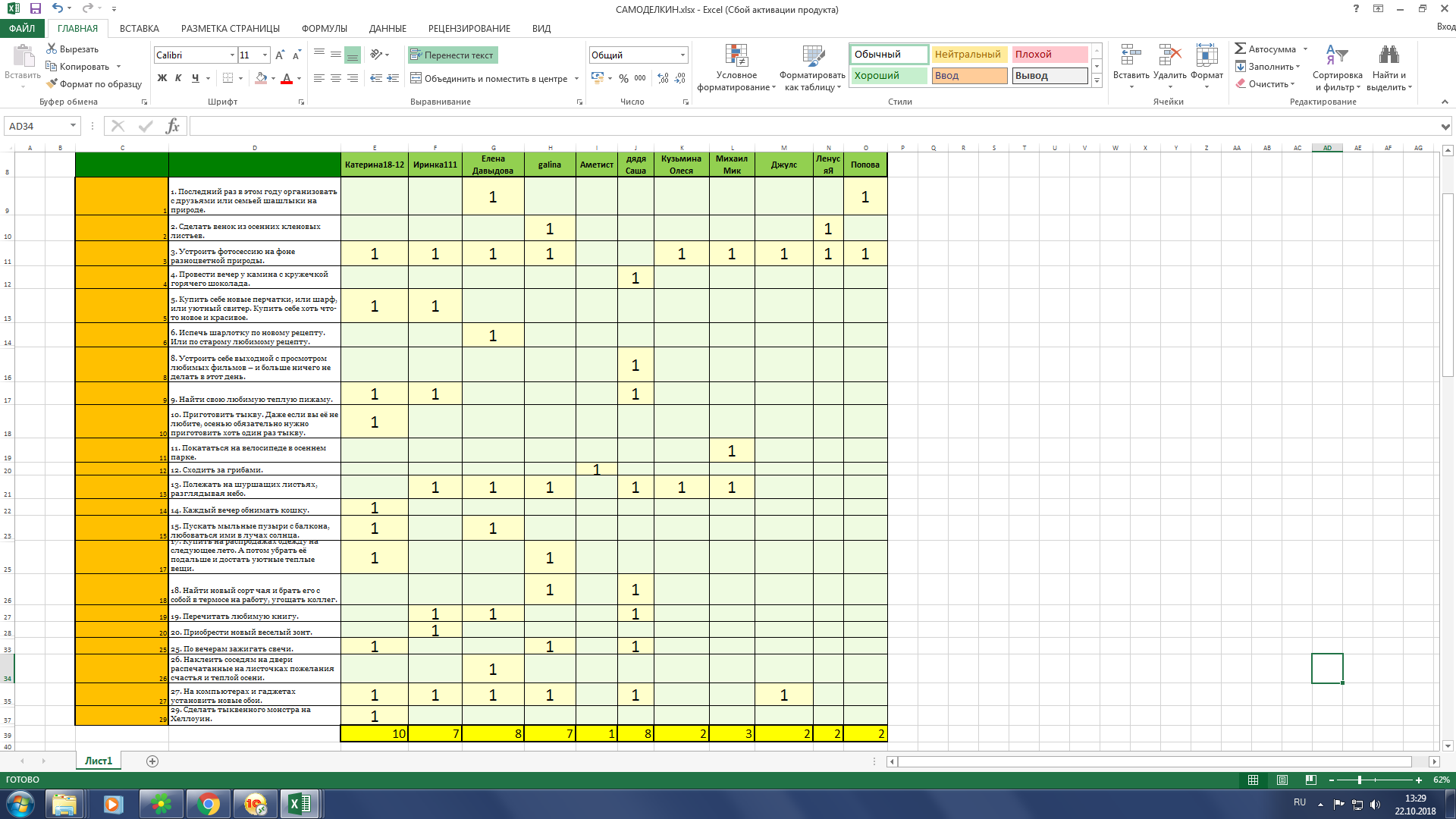
Task: Apply percent style format
Action: point(623,78)
